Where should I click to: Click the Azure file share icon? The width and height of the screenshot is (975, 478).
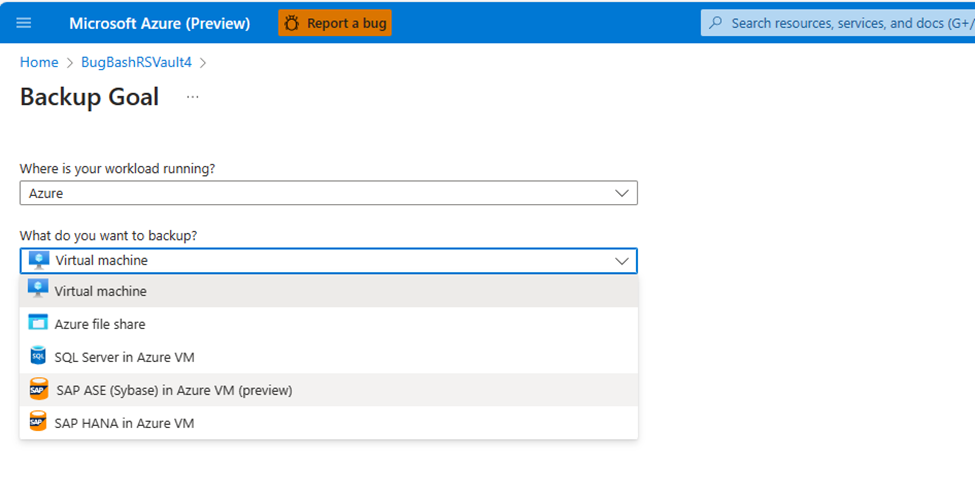coord(38,323)
